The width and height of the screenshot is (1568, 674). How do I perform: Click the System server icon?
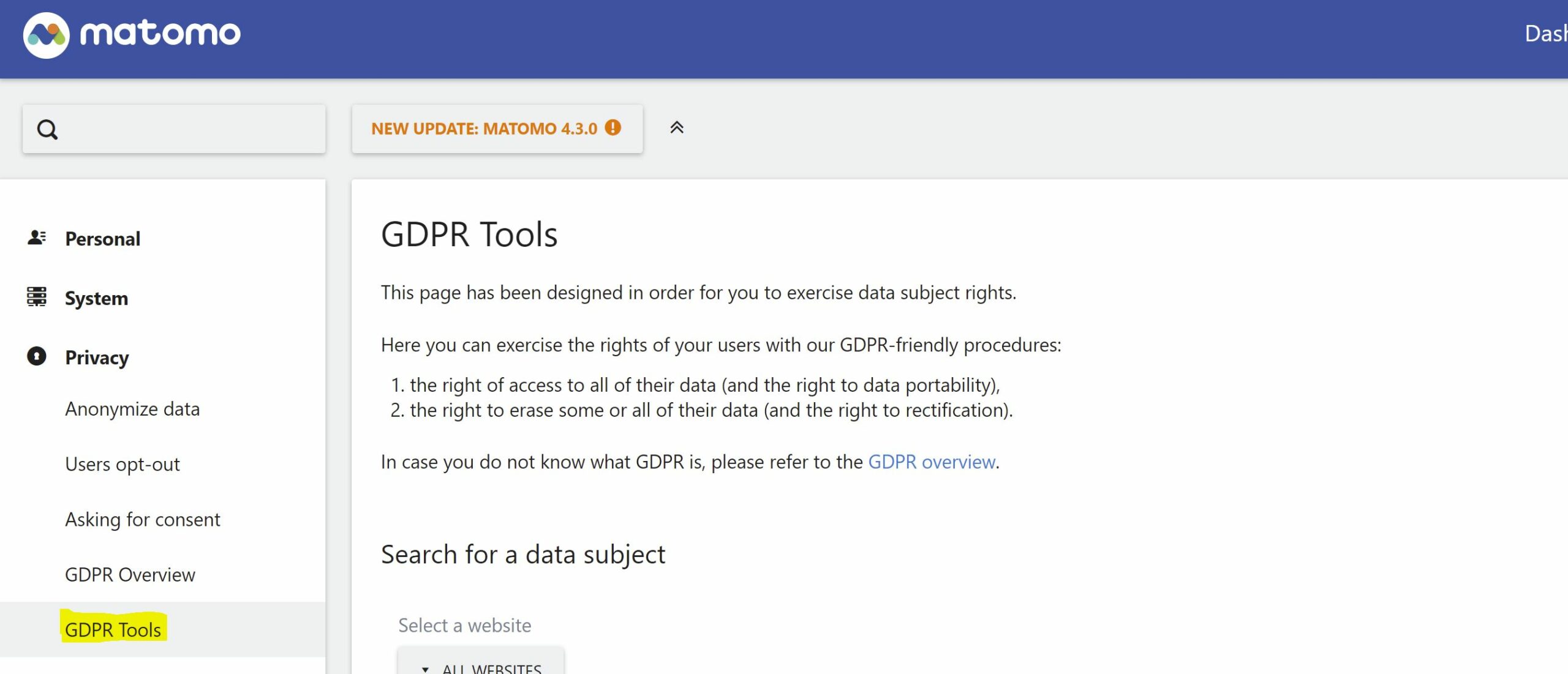[x=37, y=297]
